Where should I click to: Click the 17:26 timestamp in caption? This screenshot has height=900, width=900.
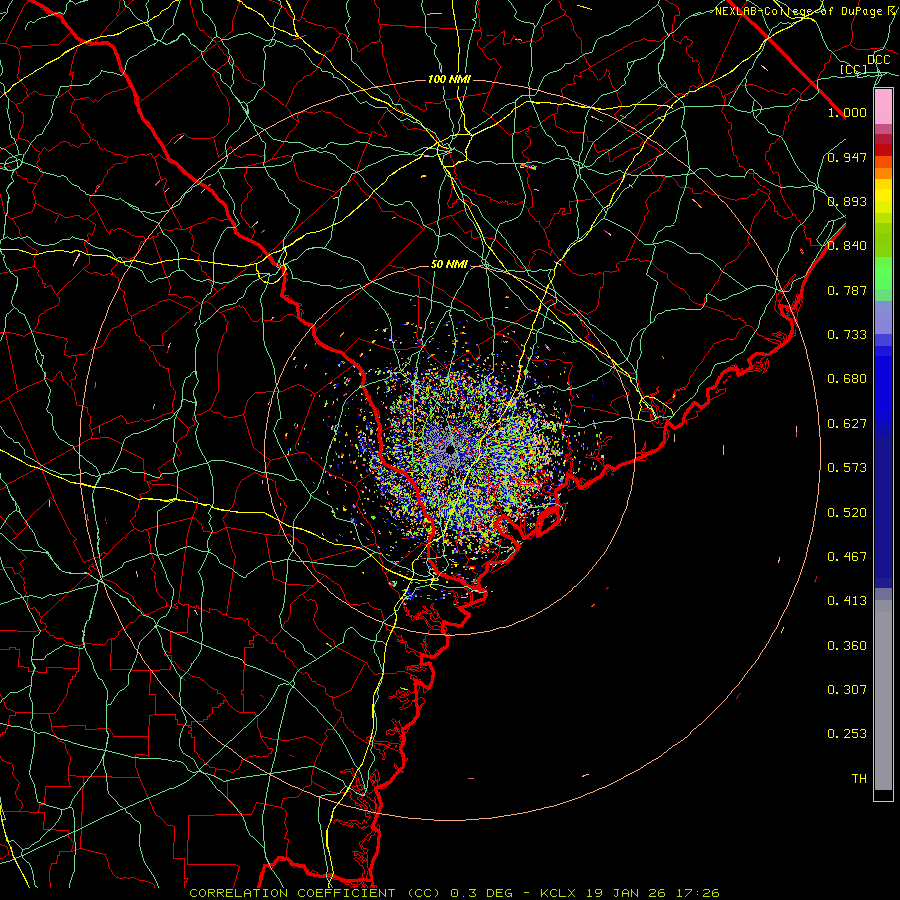pyautogui.click(x=696, y=893)
